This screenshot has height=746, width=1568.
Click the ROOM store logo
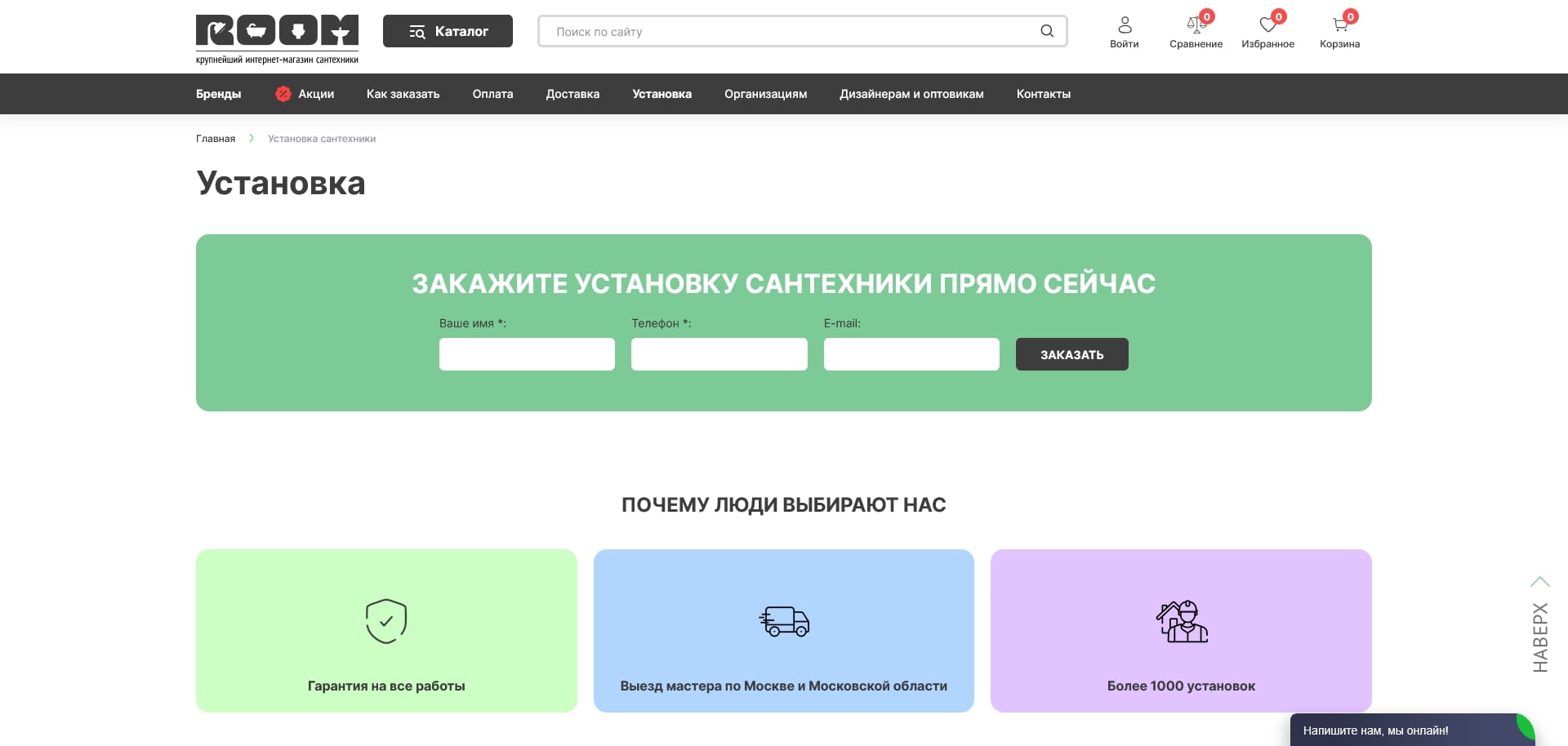coord(277,38)
